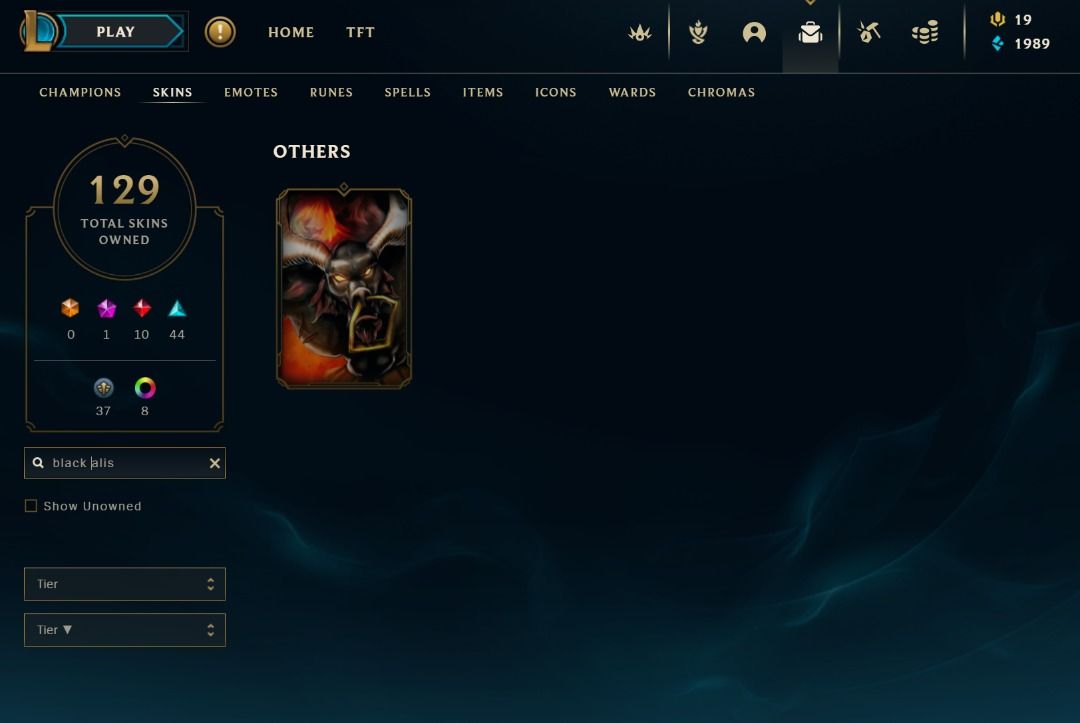Select the Alistar skin thumbnail
This screenshot has height=723, width=1080.
(x=344, y=288)
